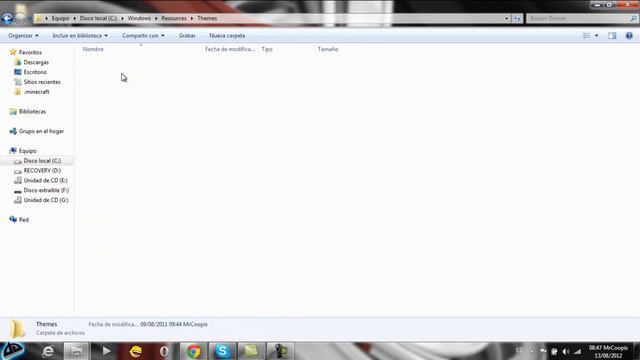The height and width of the screenshot is (360, 640).
Task: Open Escritorio in the sidebar
Action: click(x=35, y=72)
